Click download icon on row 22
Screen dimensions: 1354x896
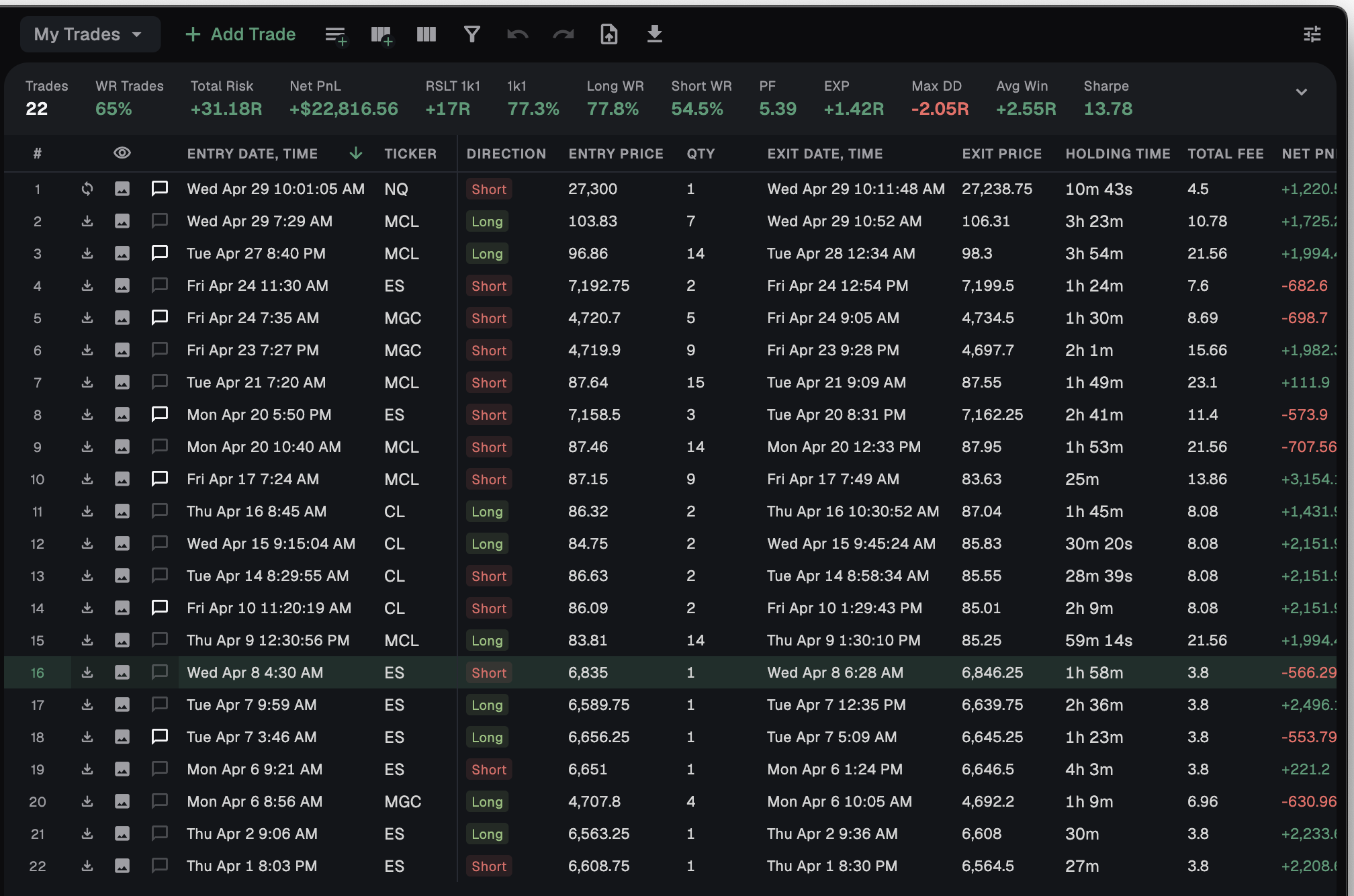point(87,866)
